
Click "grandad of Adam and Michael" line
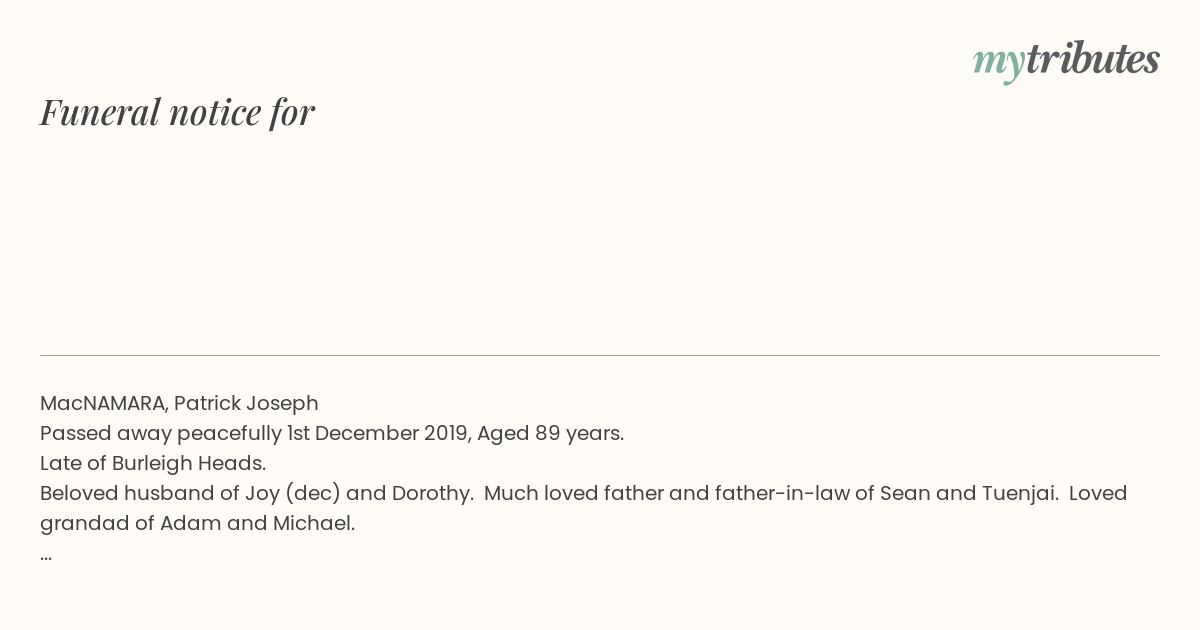tap(197, 523)
